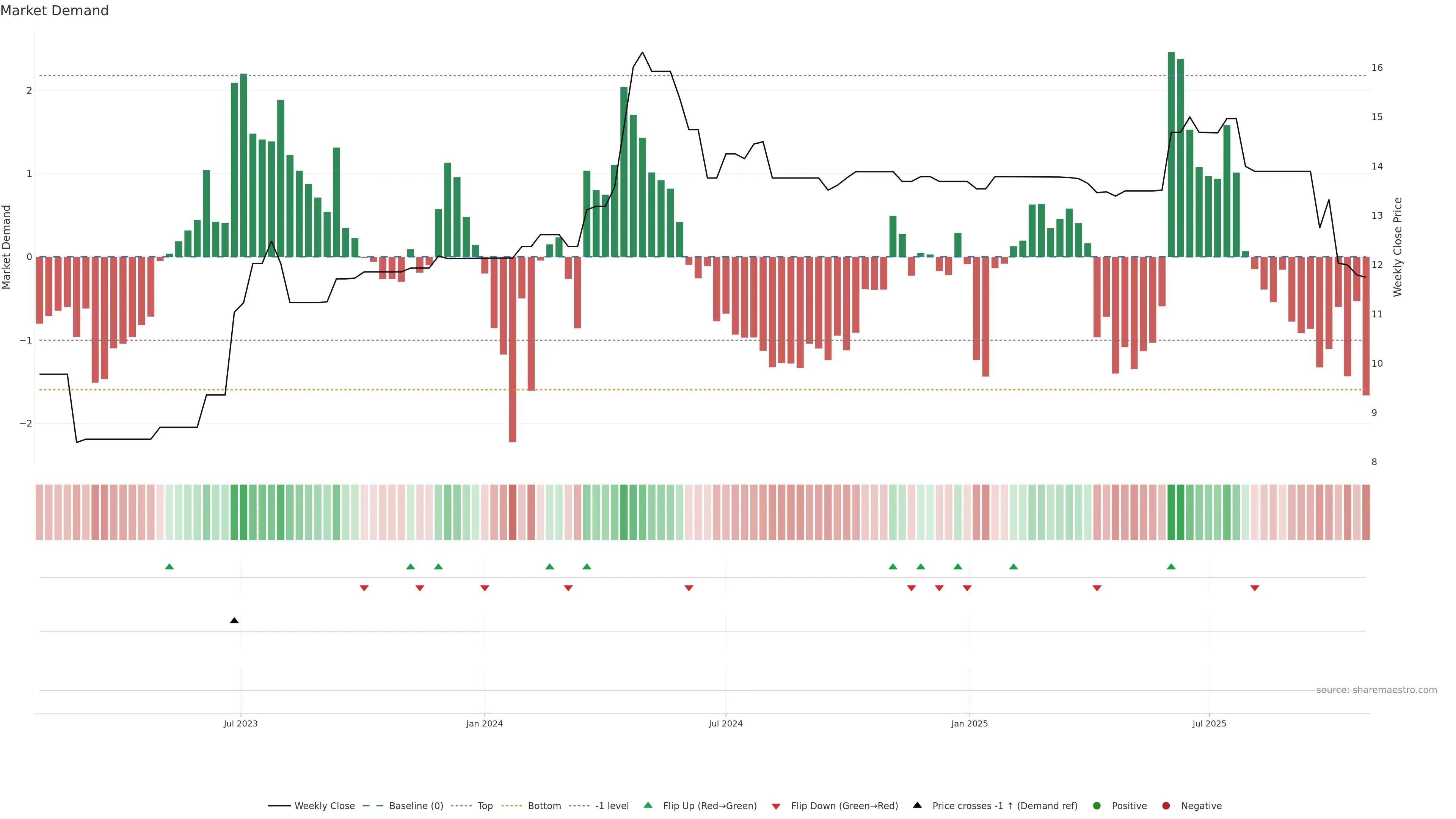The image size is (1456, 819).
Task: Click the red Flip Down triangle legend icon
Action: pos(776,806)
